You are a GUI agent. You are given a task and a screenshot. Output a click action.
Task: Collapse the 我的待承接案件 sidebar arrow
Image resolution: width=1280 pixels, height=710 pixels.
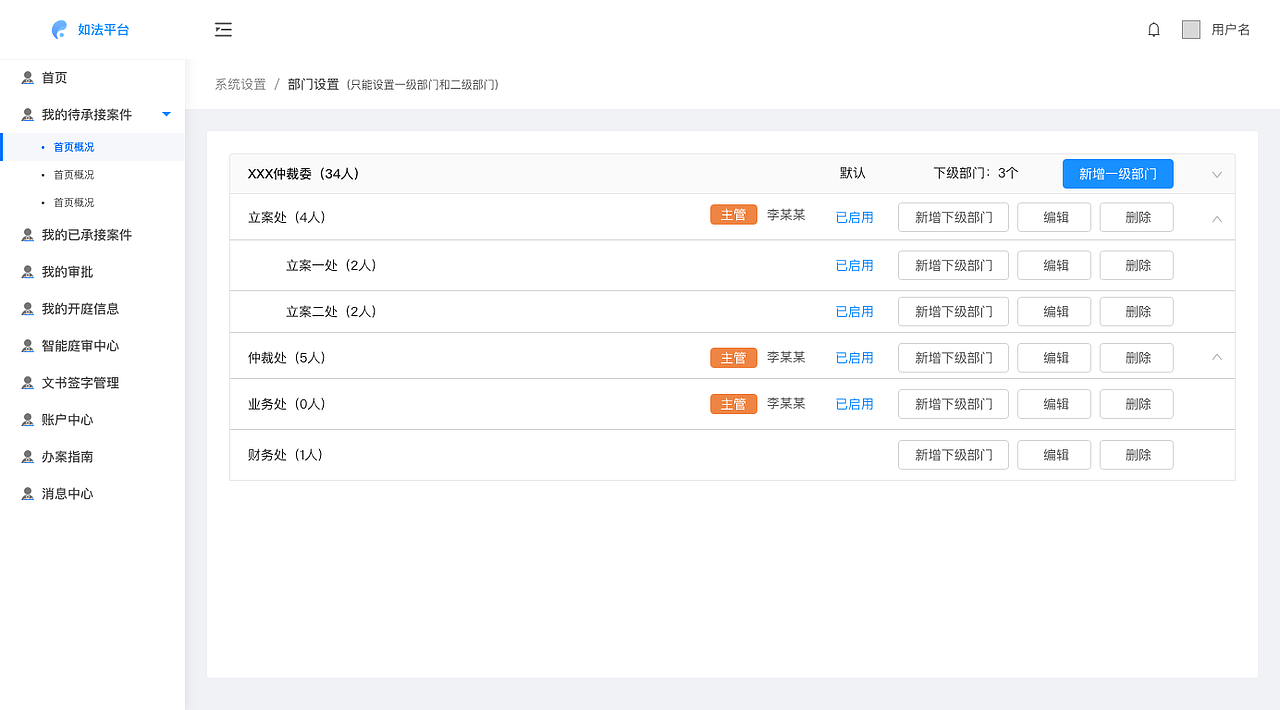(167, 115)
